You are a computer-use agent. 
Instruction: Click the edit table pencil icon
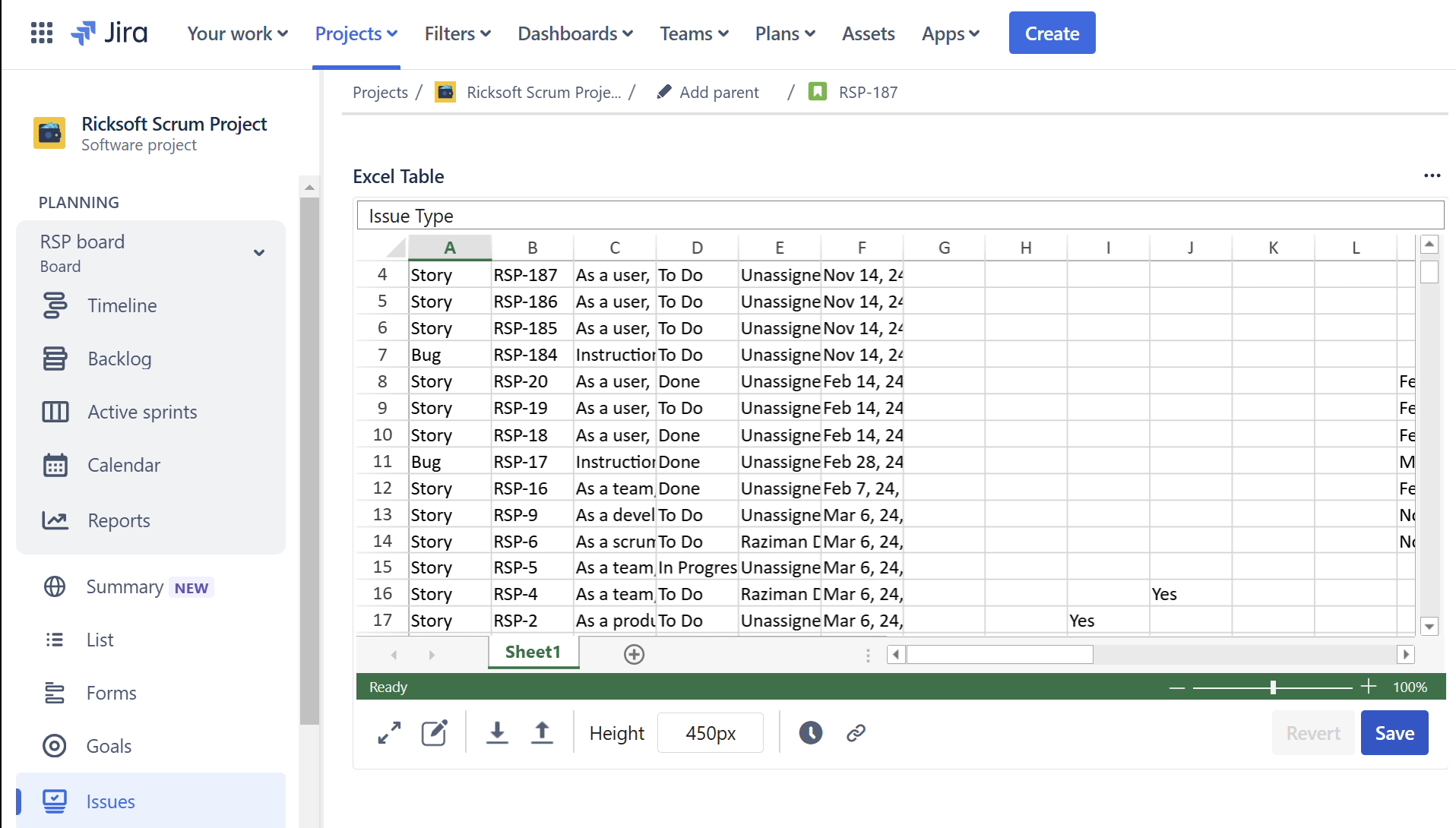coord(435,733)
